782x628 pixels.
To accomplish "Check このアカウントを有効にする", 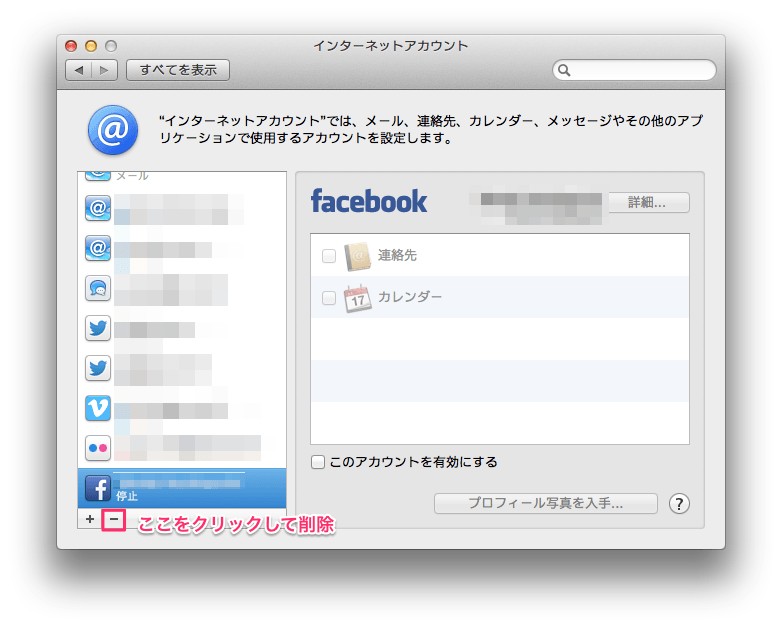I will 318,462.
